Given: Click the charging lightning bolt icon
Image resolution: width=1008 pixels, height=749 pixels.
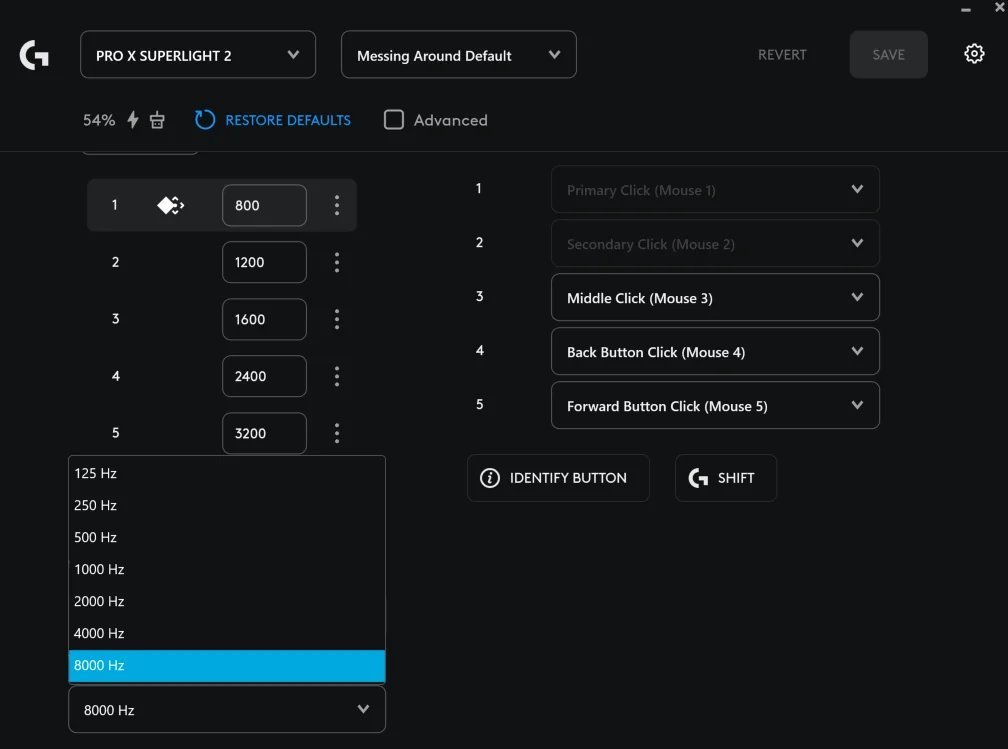Looking at the screenshot, I should [133, 119].
